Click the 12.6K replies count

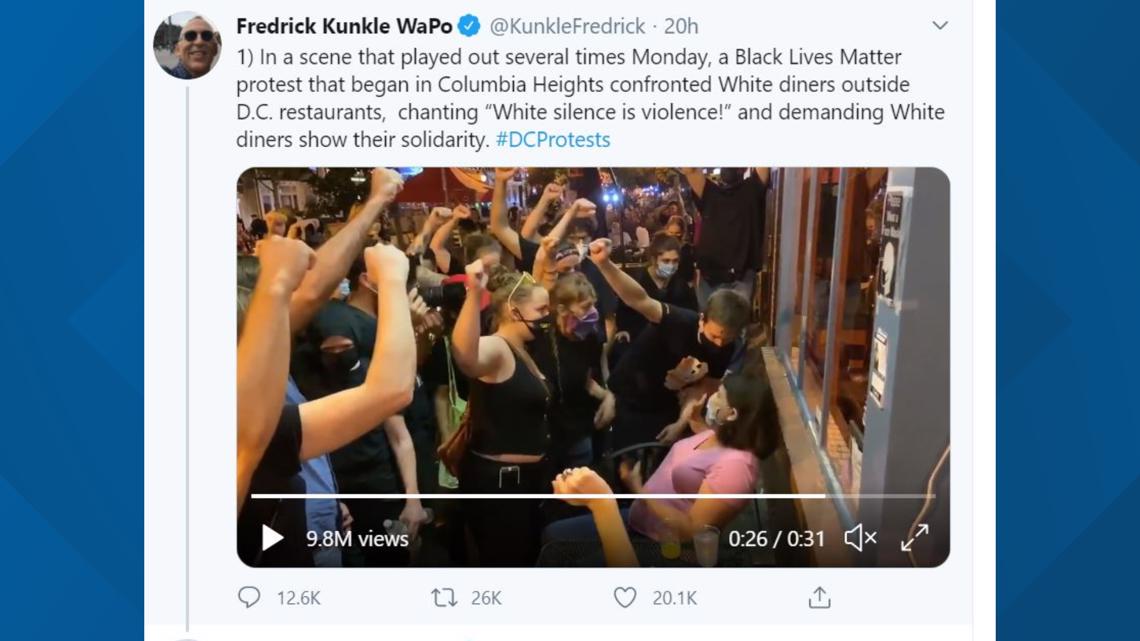coord(298,598)
